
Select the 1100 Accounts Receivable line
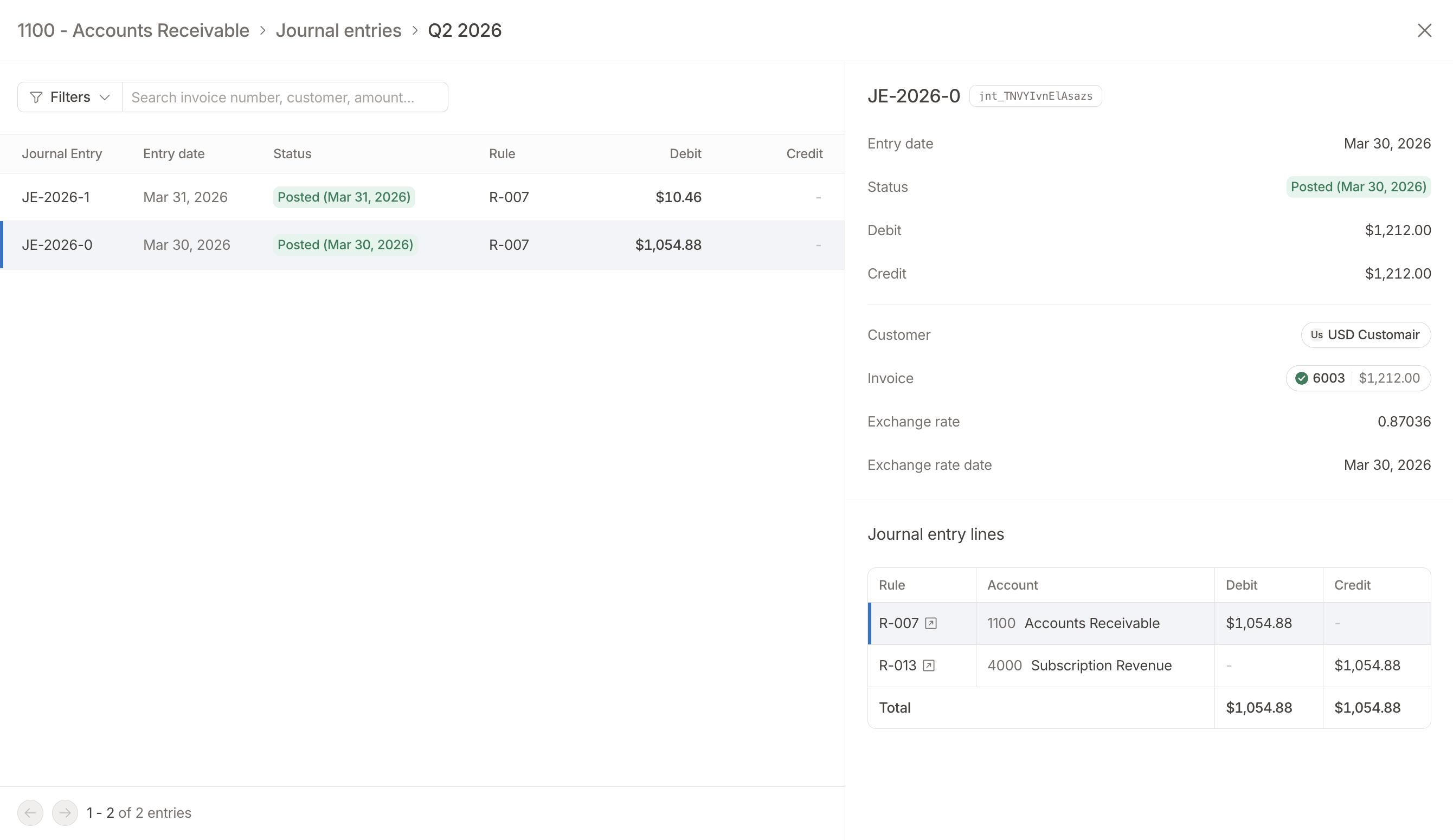pyautogui.click(x=1149, y=623)
